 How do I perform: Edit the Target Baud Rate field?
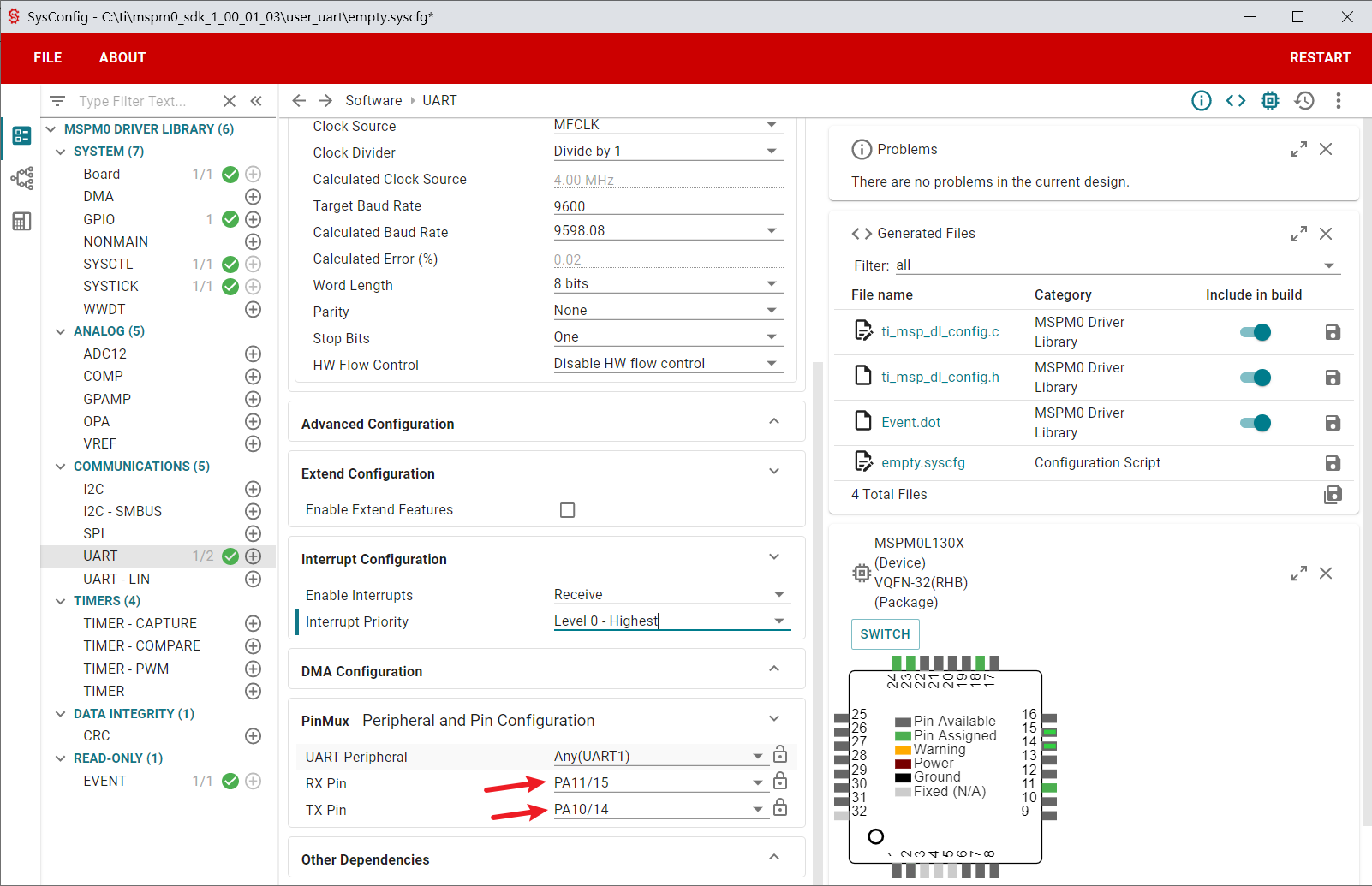[668, 206]
